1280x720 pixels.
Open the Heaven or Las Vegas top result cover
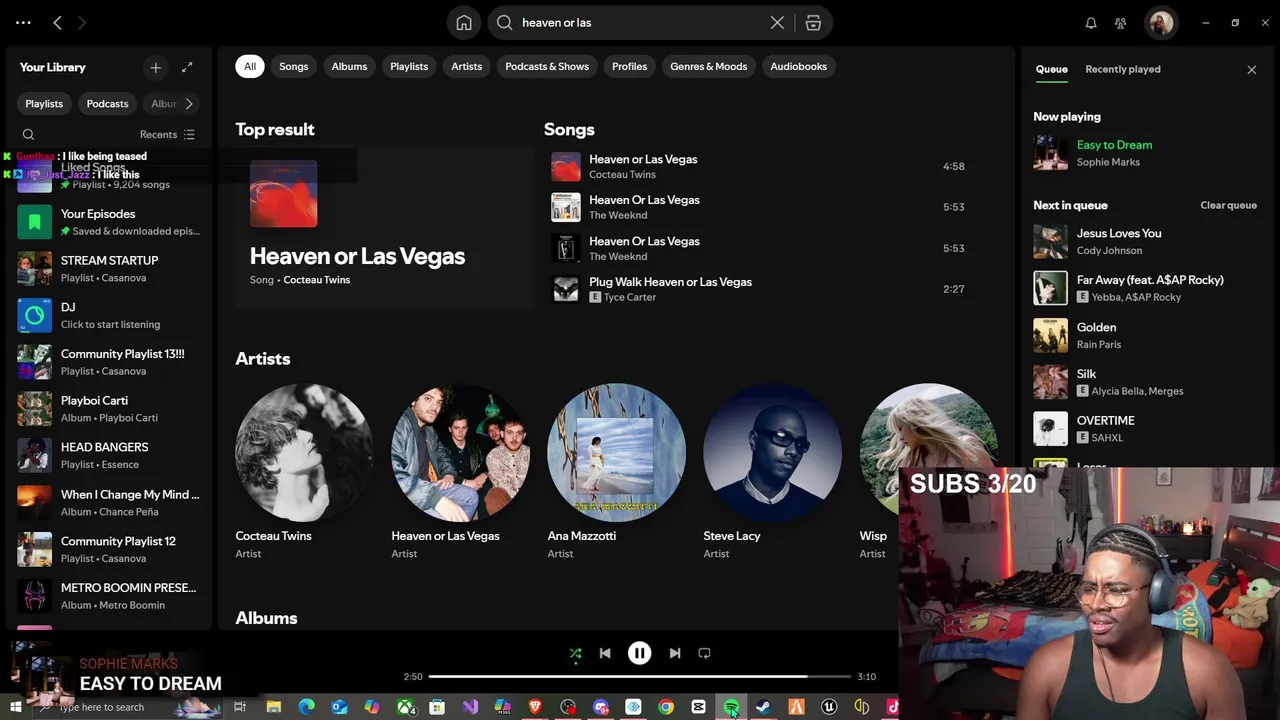coord(284,193)
